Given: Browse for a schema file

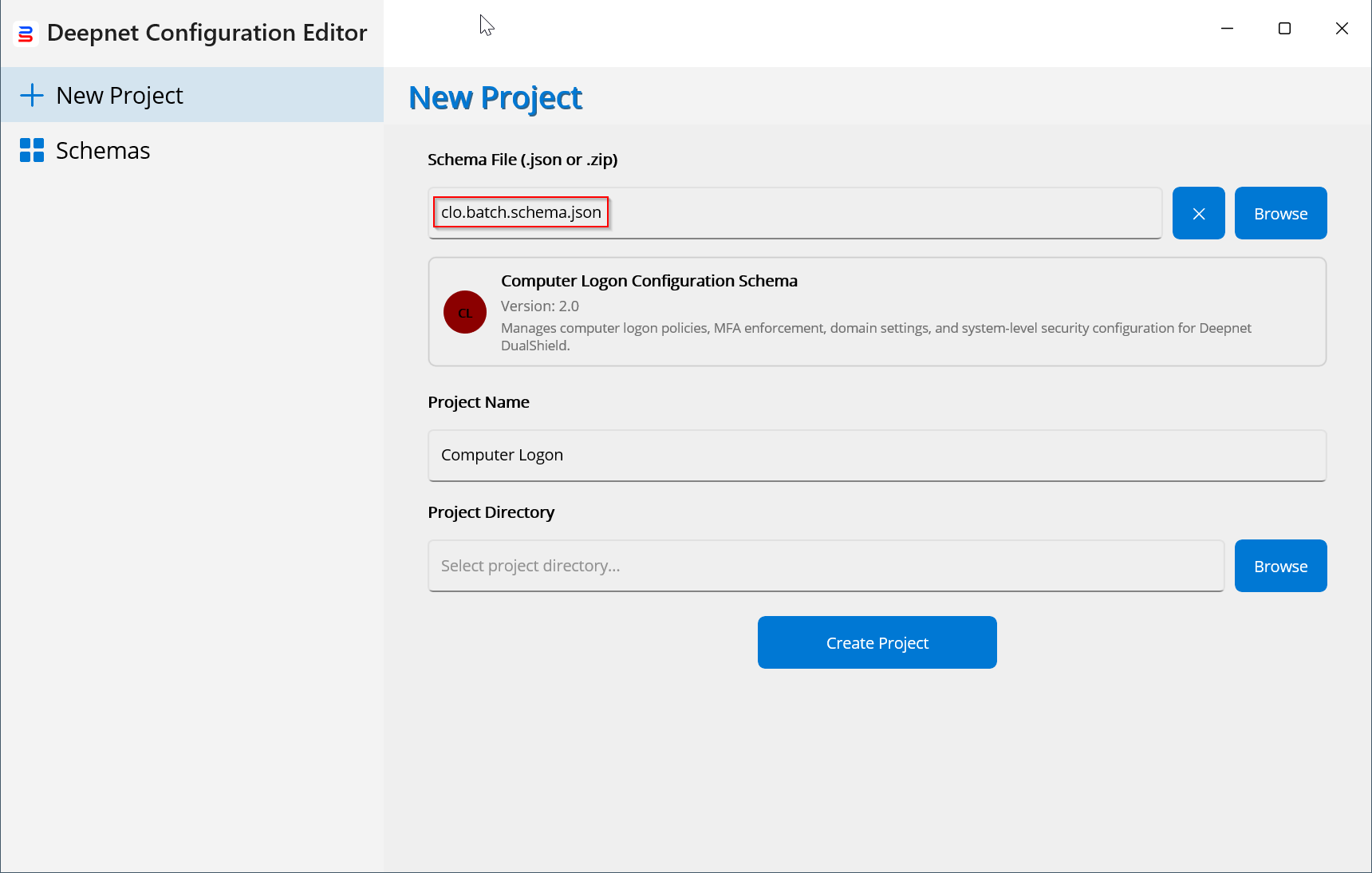Looking at the screenshot, I should point(1280,213).
